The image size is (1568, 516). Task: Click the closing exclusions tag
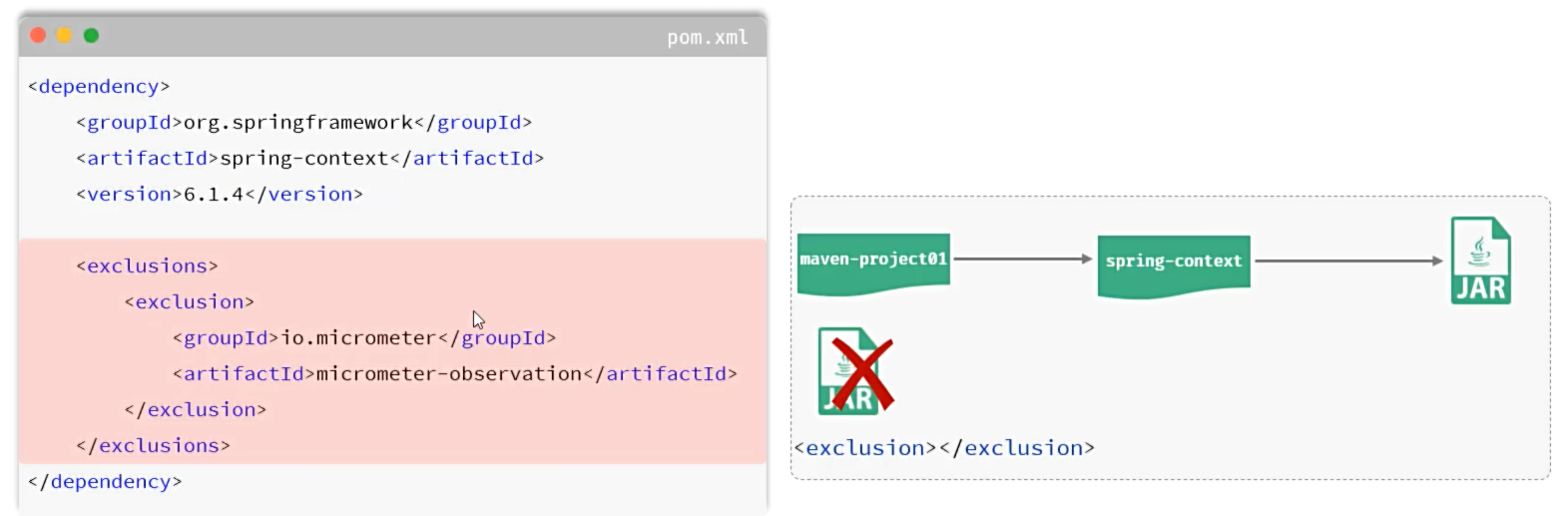coord(153,446)
